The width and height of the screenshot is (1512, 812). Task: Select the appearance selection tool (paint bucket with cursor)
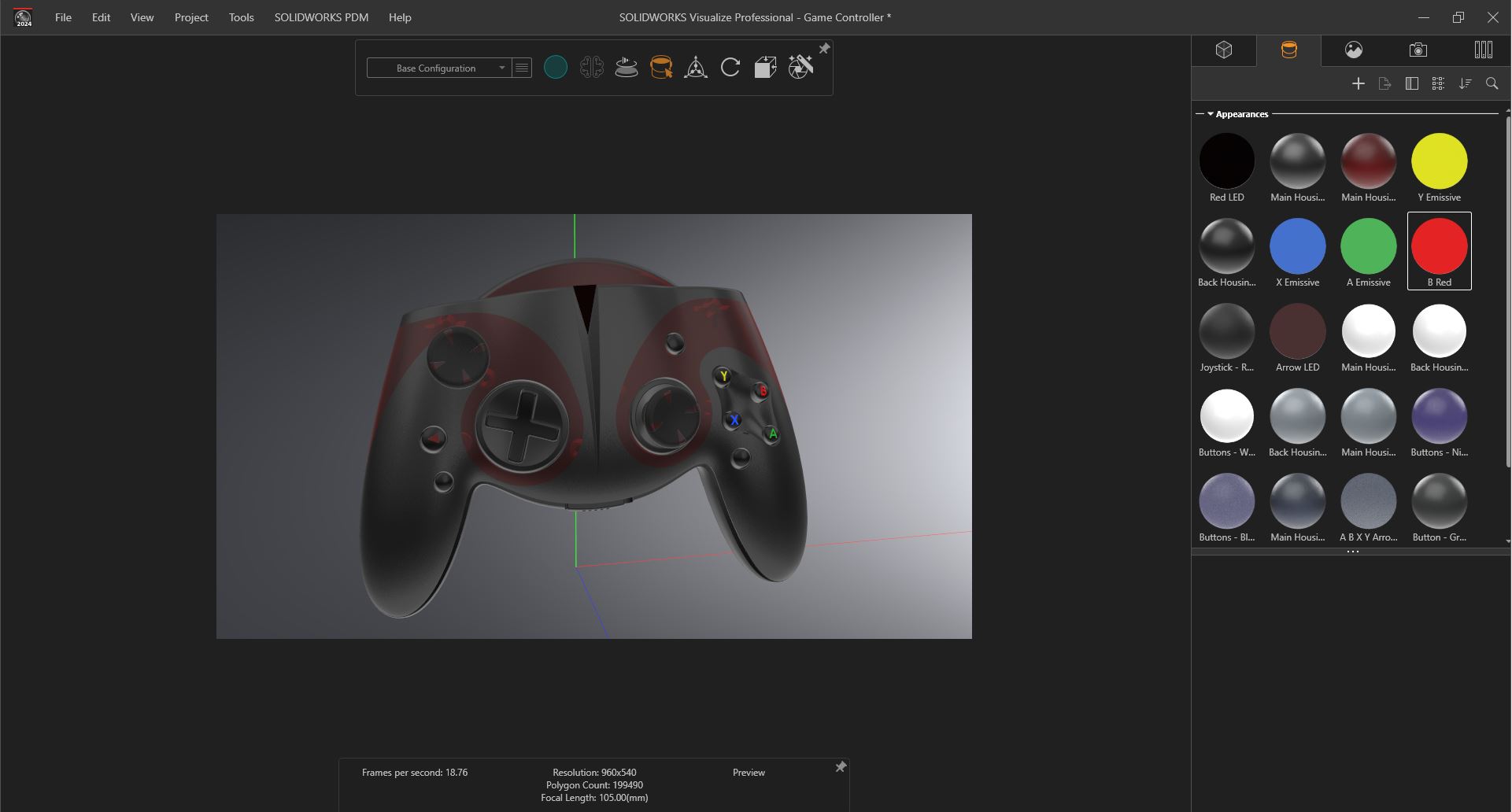click(x=661, y=68)
